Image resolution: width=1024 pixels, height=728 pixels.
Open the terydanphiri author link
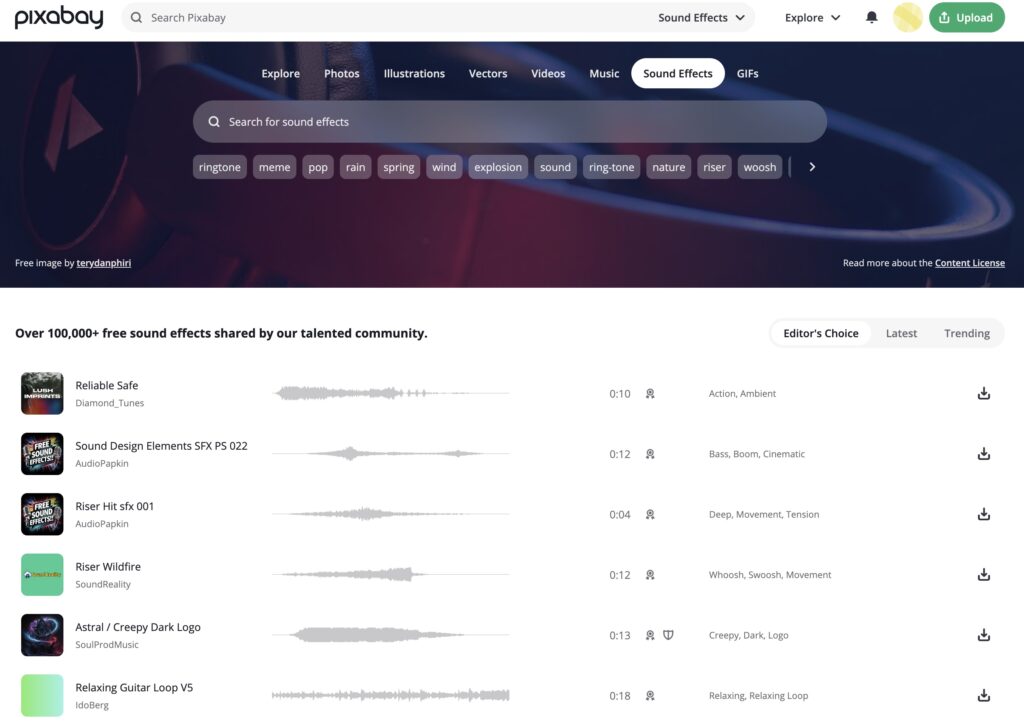point(103,262)
